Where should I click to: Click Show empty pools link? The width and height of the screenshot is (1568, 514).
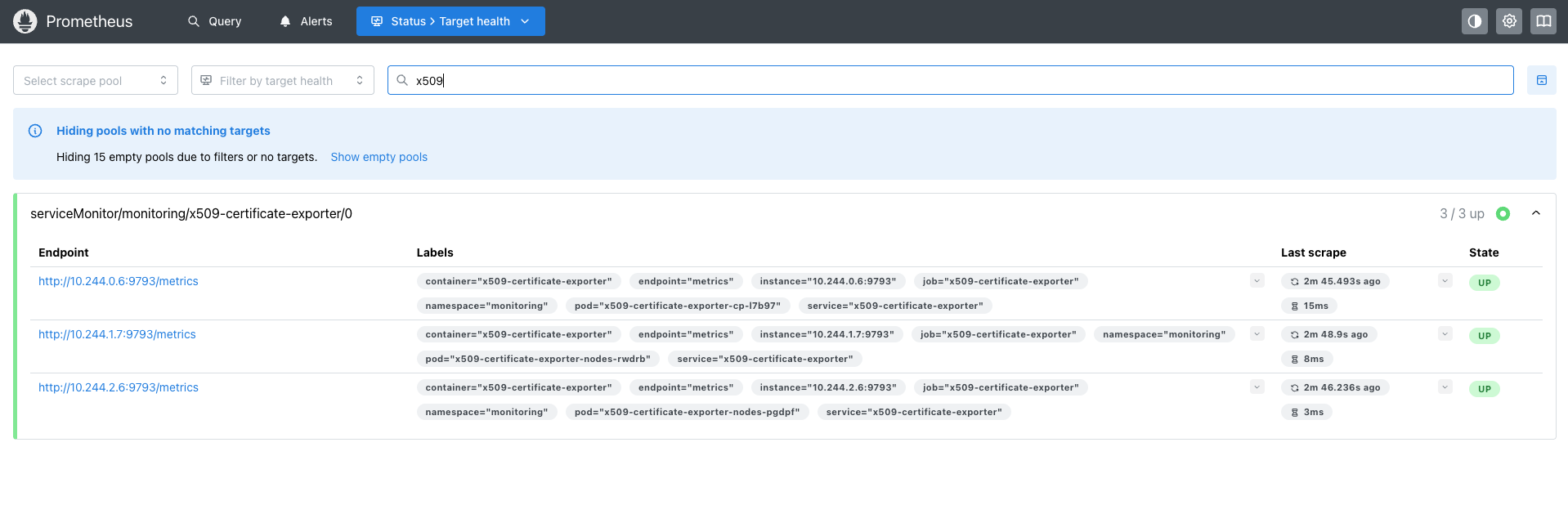379,157
